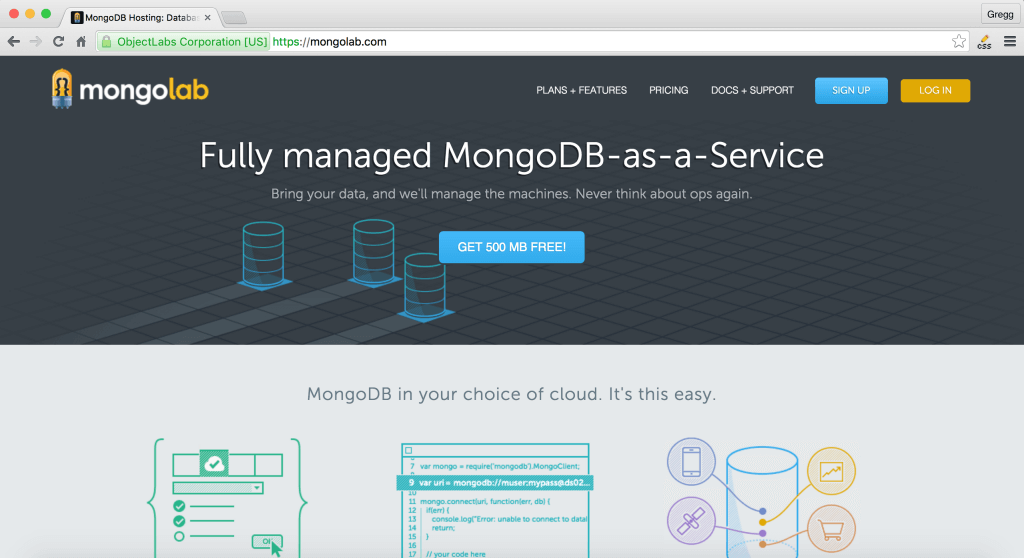Click the Fully managed MongoDB-as-a-Service headline
This screenshot has width=1024, height=558.
point(511,156)
